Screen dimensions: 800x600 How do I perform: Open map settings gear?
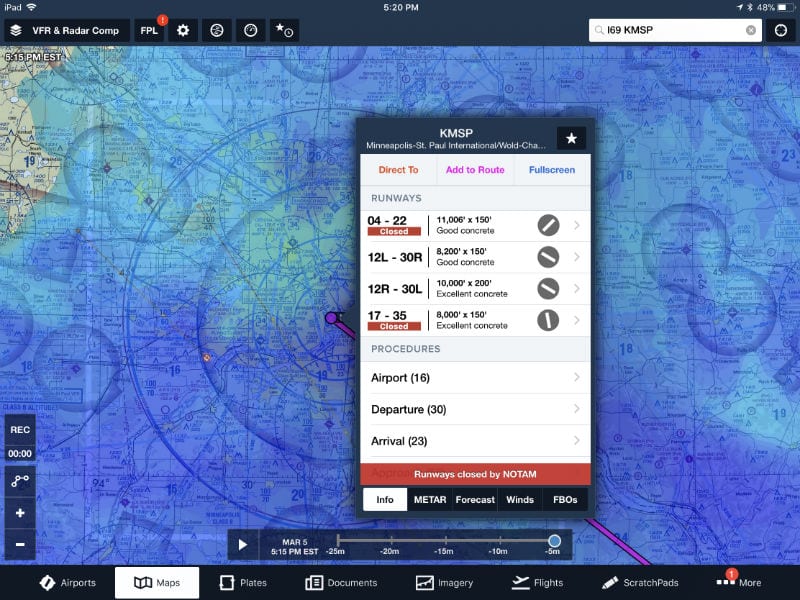tap(183, 31)
